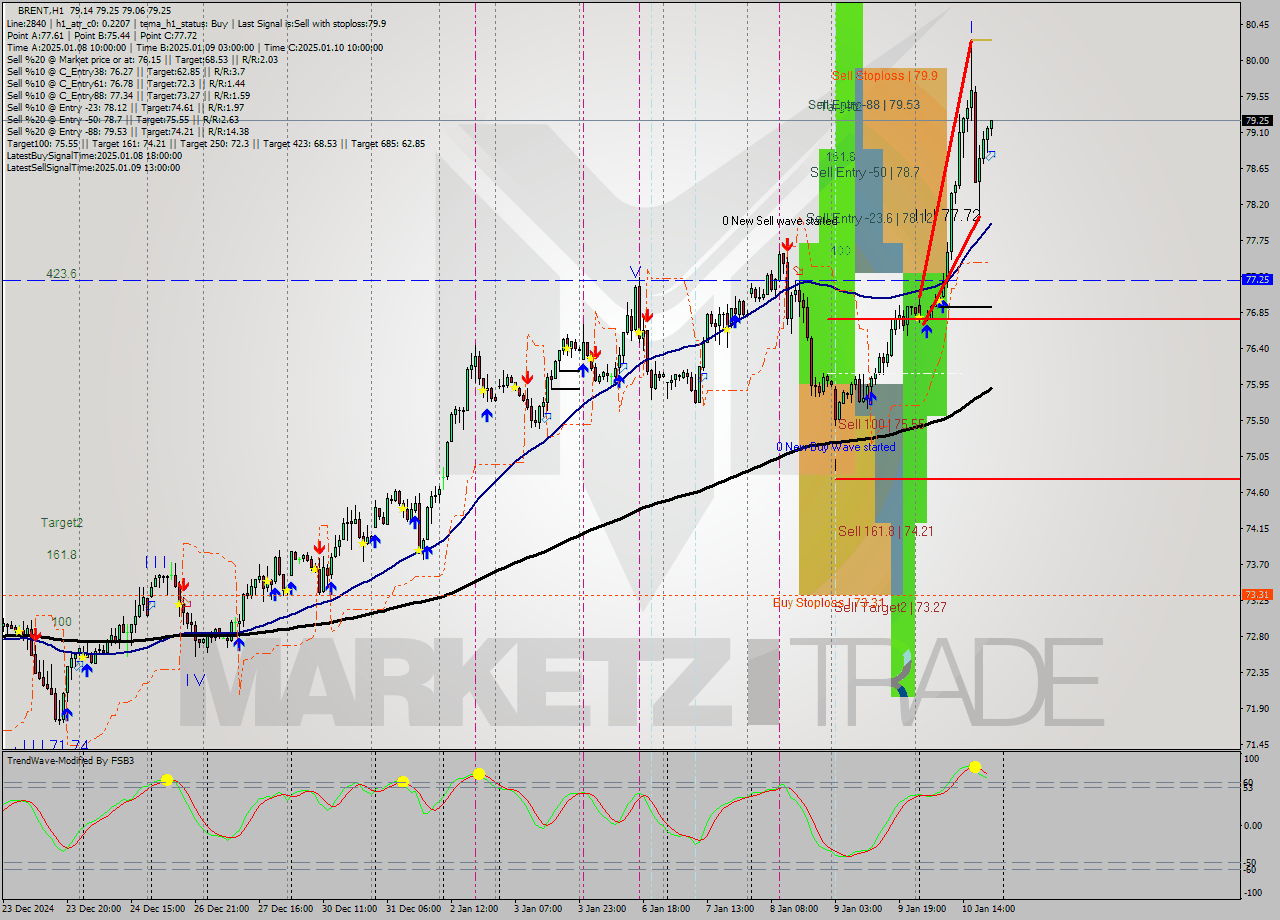1280x920 pixels.
Task: Click the 80.45 price scale value
Action: click(x=1257, y=24)
